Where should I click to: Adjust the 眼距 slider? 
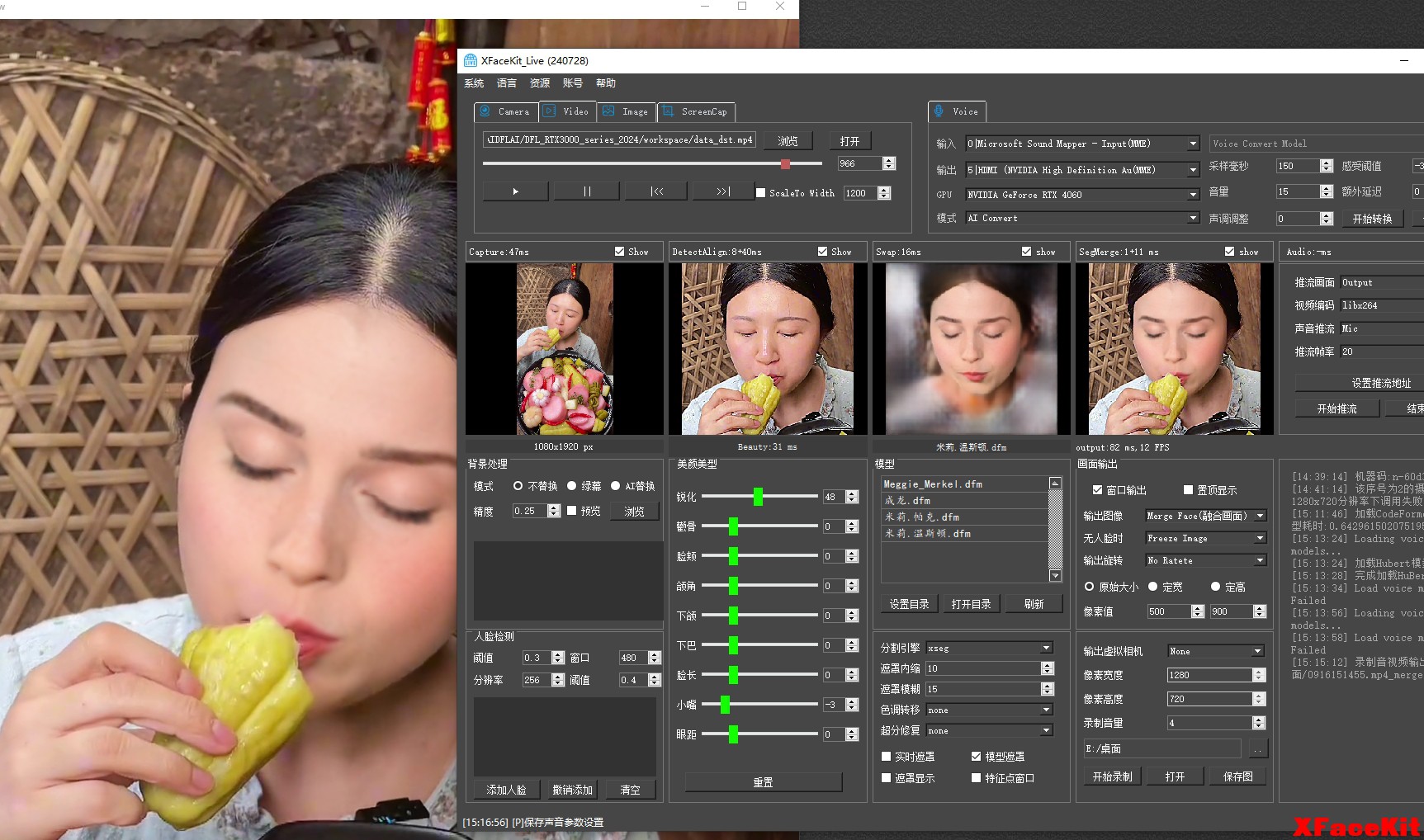[x=733, y=734]
